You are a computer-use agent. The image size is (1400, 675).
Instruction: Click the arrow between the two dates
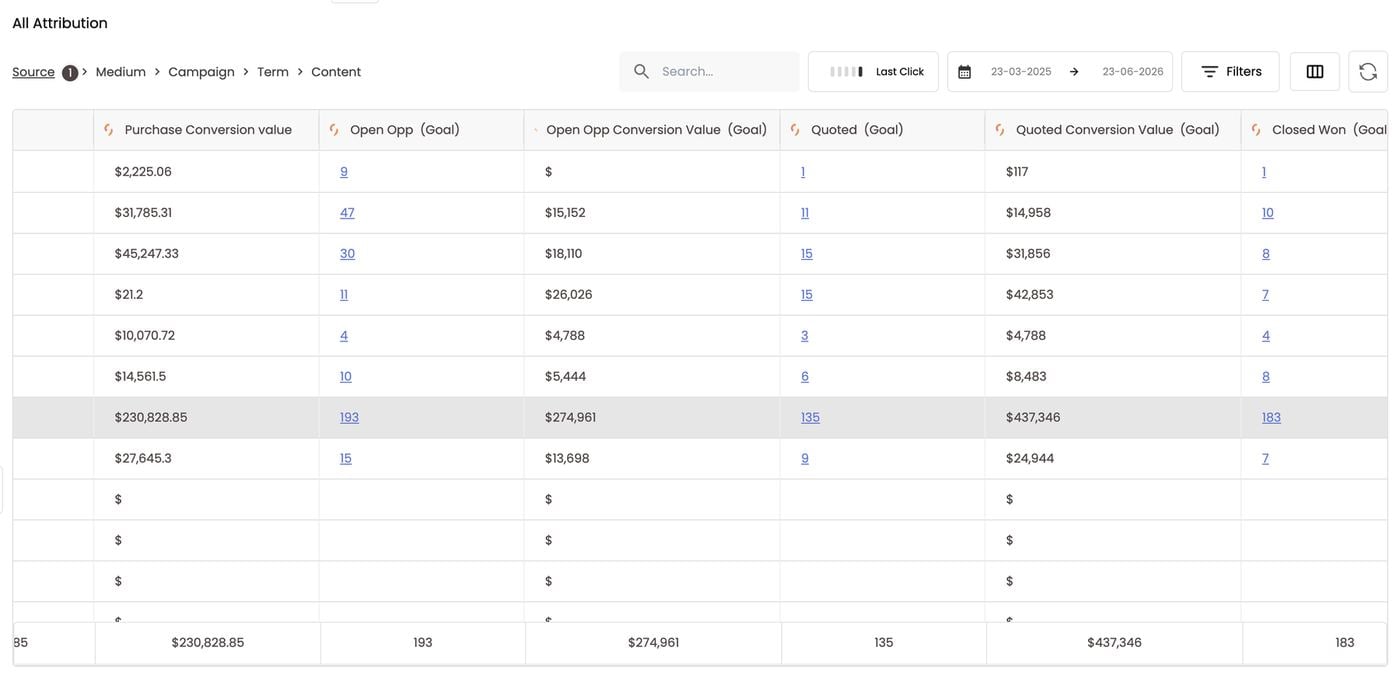point(1074,72)
